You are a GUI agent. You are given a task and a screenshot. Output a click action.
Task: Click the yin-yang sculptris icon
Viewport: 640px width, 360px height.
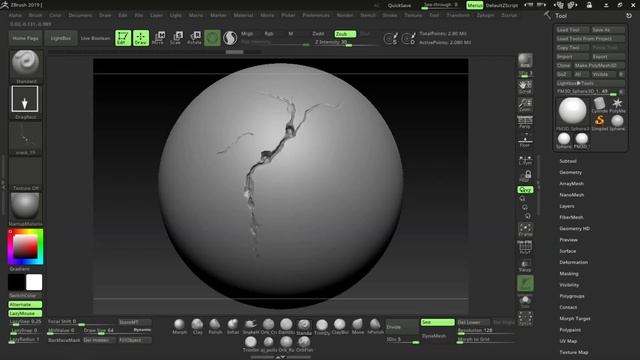[x=230, y=38]
